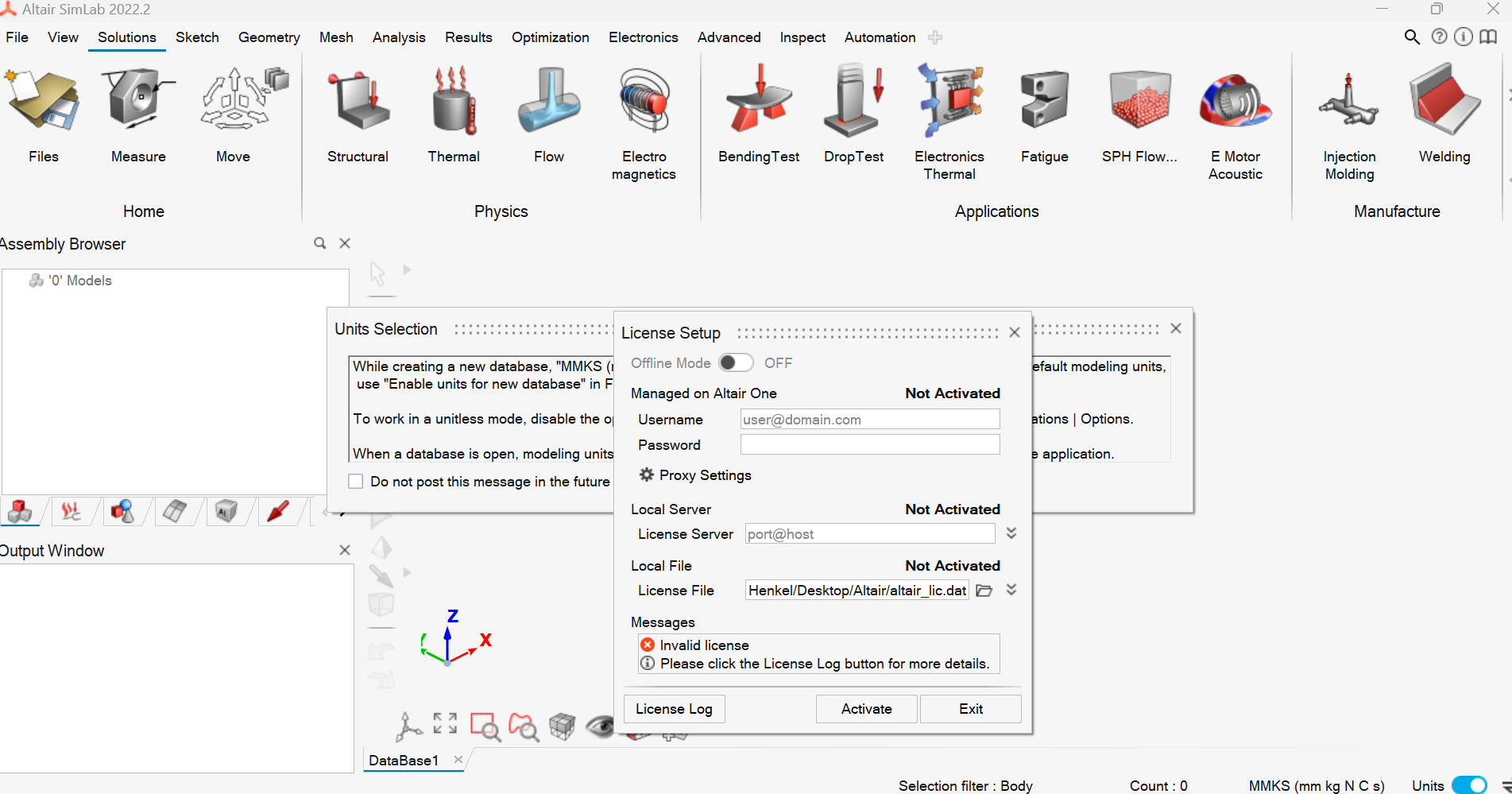Image resolution: width=1512 pixels, height=794 pixels.
Task: Open the Fatigue application
Action: tap(1045, 115)
